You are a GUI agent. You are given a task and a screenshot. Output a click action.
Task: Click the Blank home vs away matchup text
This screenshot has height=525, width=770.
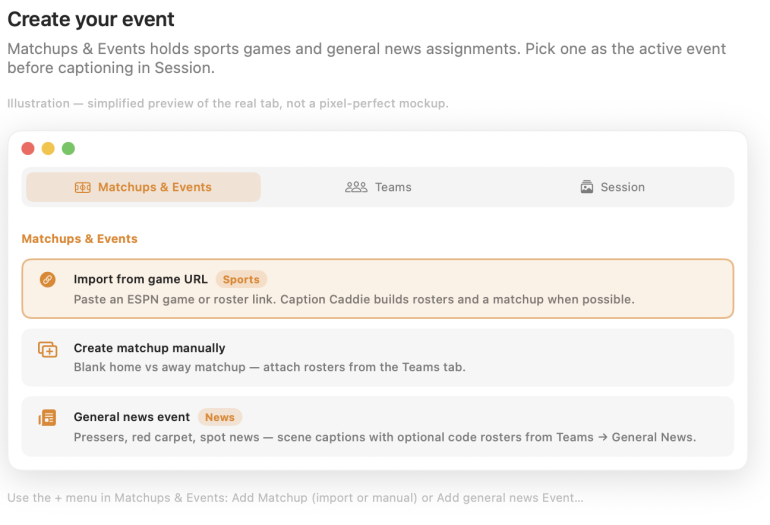(270, 367)
